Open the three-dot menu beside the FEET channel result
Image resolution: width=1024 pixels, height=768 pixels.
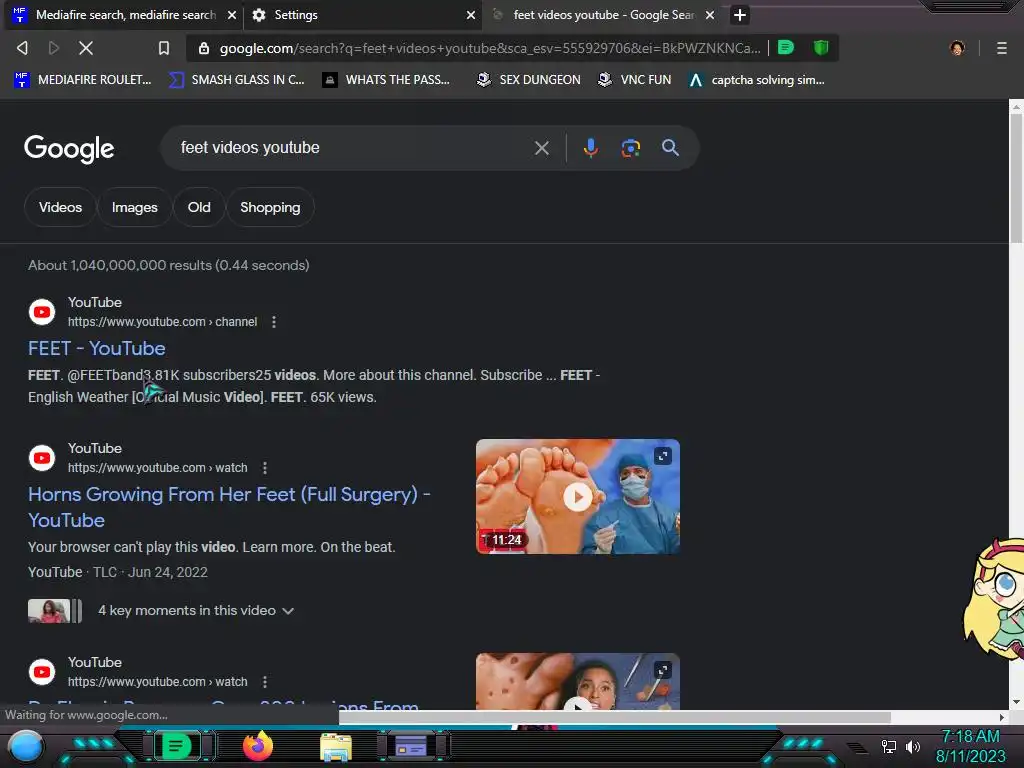274,322
